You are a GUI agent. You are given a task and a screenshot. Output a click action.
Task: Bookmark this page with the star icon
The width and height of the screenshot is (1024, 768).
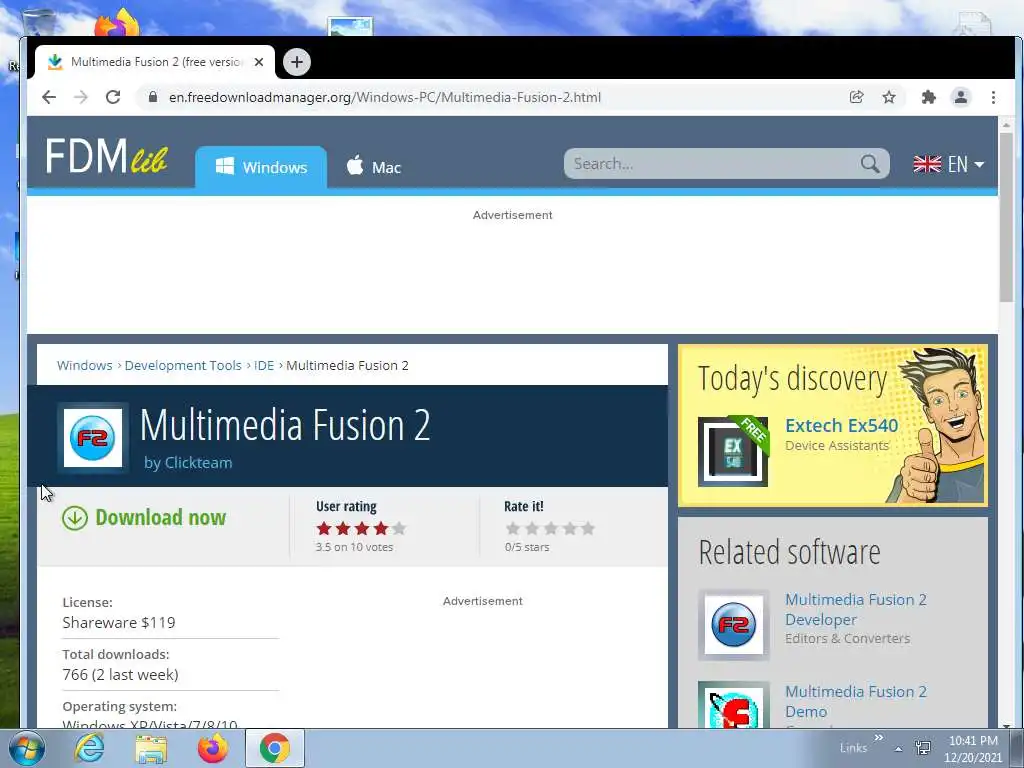[889, 97]
